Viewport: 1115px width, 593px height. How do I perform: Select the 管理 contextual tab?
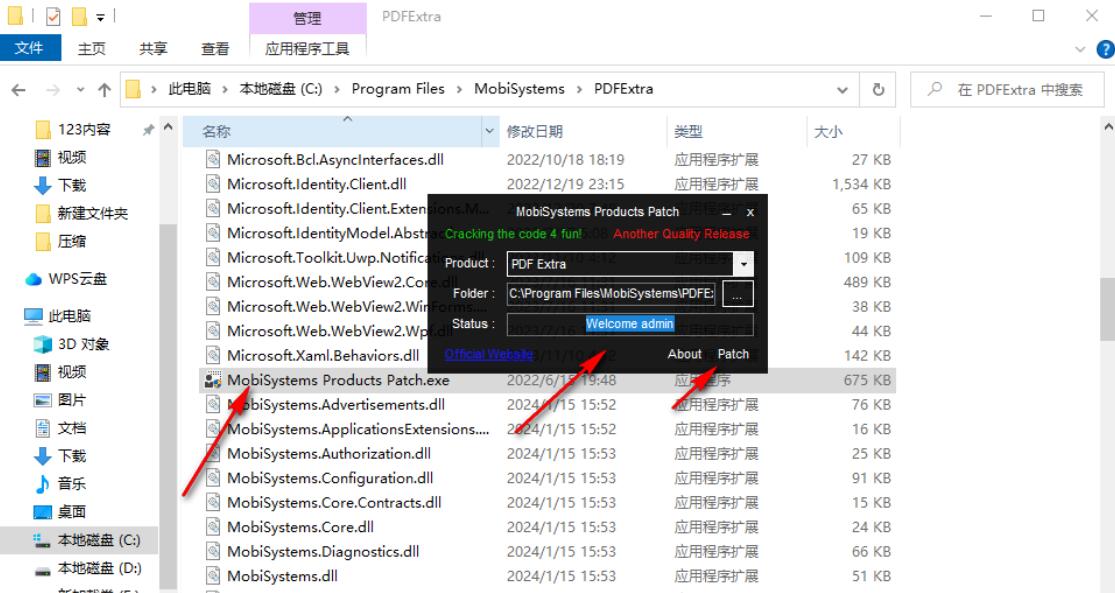tap(307, 17)
